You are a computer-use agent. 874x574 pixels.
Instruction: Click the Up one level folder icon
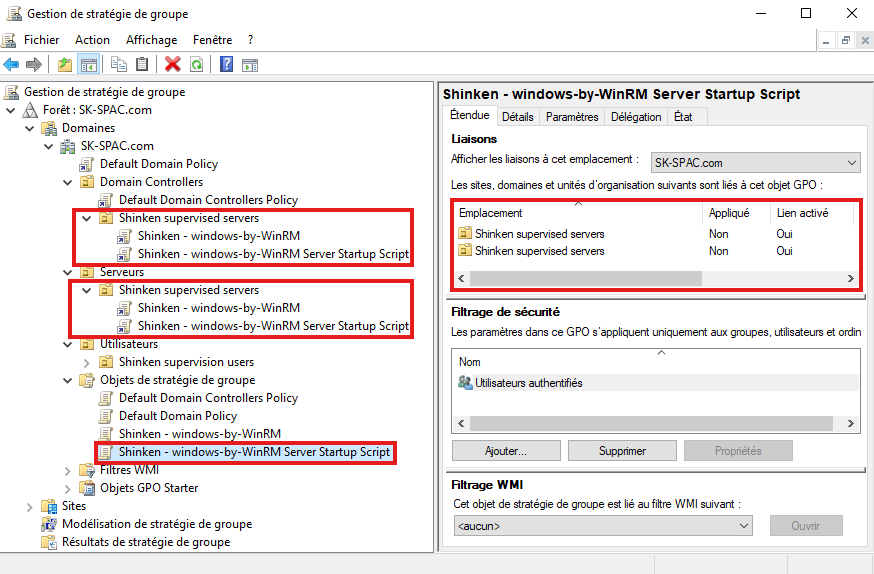[x=65, y=64]
